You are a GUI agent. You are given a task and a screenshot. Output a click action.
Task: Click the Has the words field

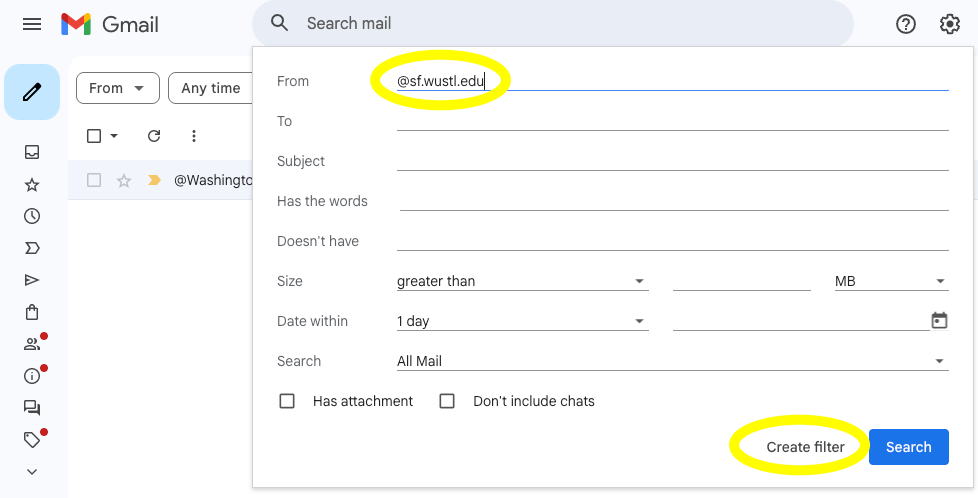pyautogui.click(x=674, y=201)
